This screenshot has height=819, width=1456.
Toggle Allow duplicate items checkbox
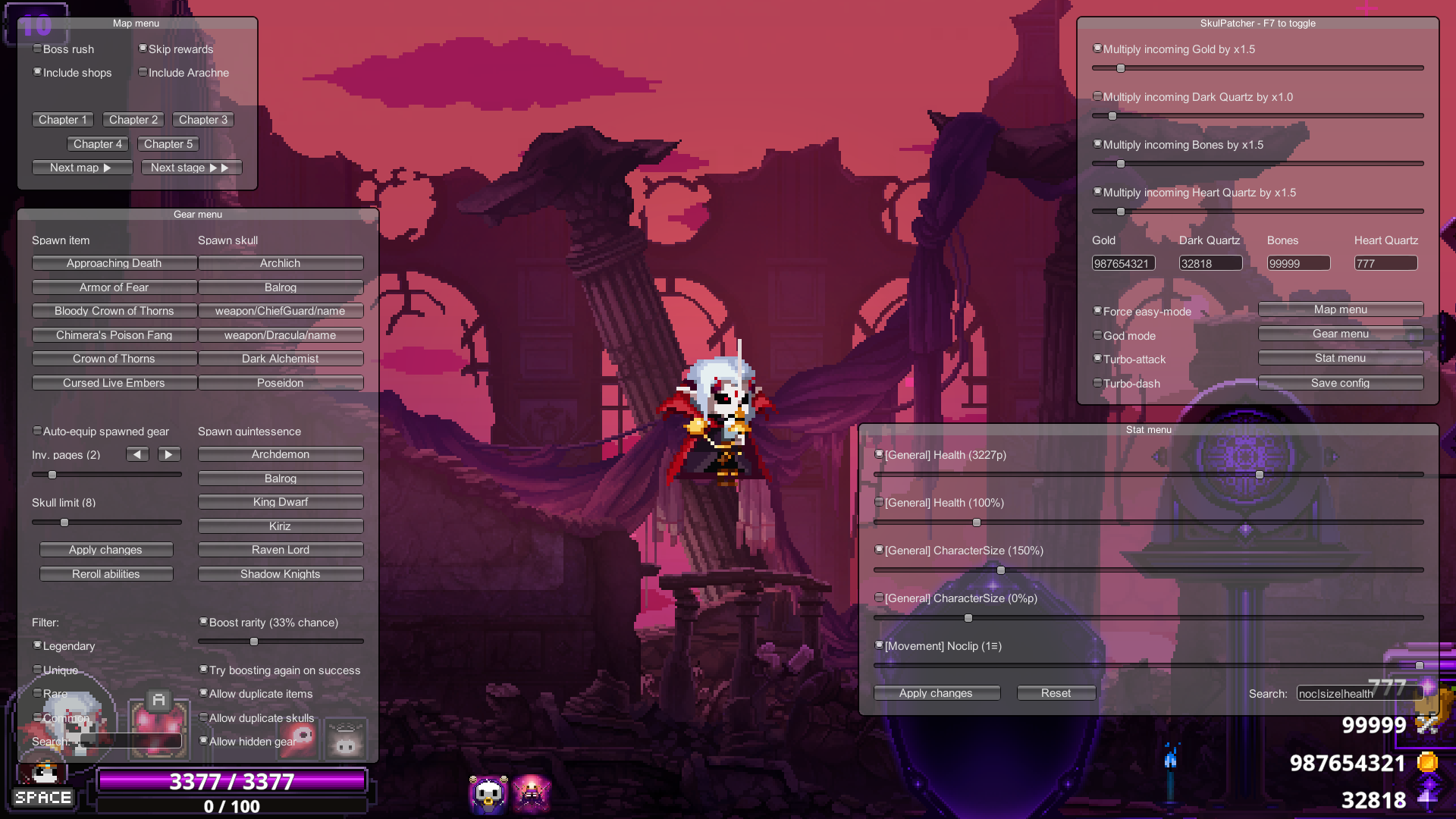[x=203, y=693]
